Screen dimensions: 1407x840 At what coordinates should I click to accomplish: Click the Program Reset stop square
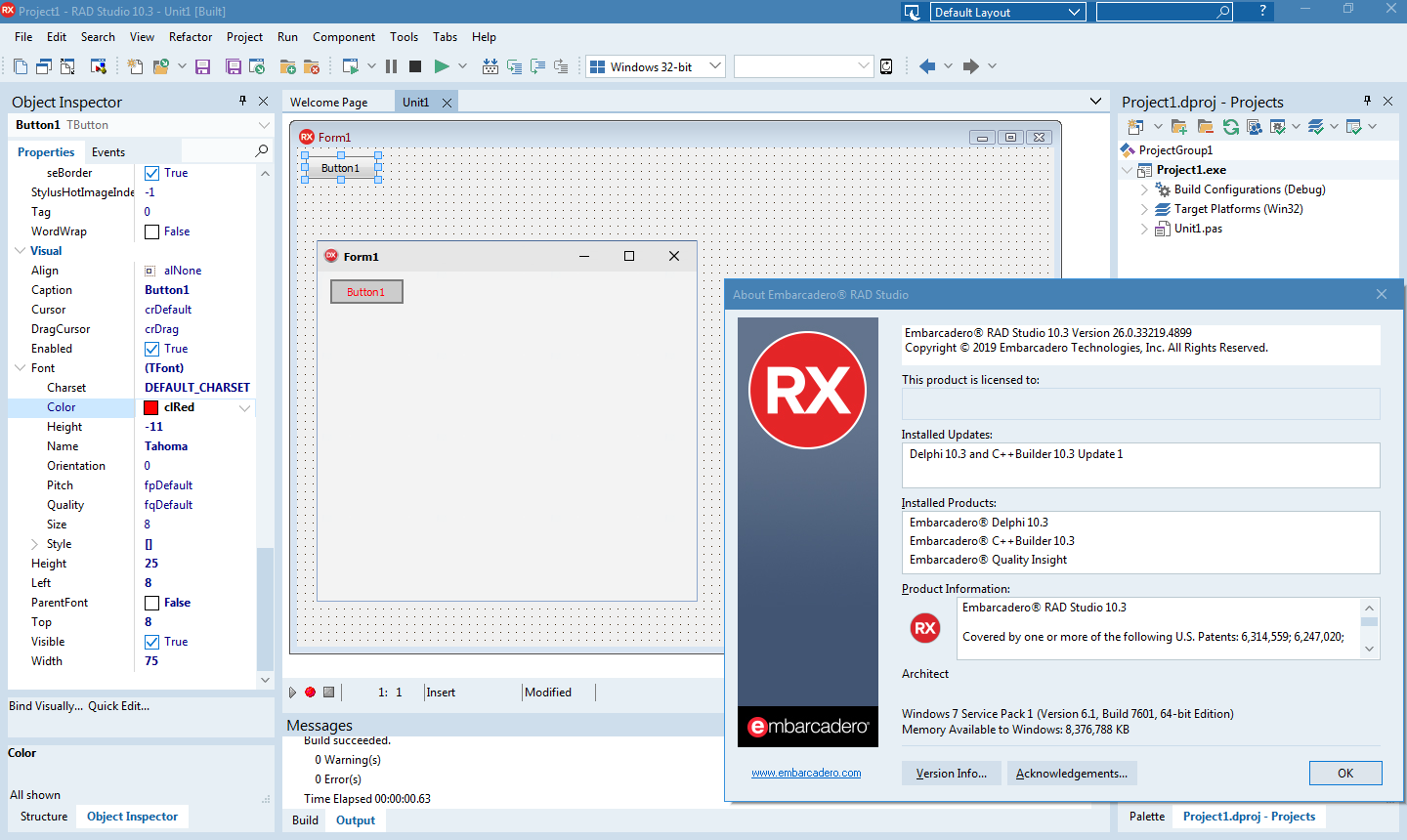click(415, 66)
